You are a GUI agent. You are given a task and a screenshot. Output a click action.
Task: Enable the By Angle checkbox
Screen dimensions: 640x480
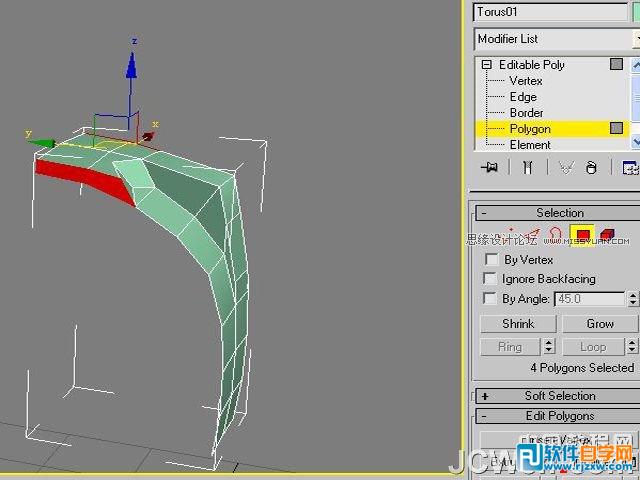point(489,298)
